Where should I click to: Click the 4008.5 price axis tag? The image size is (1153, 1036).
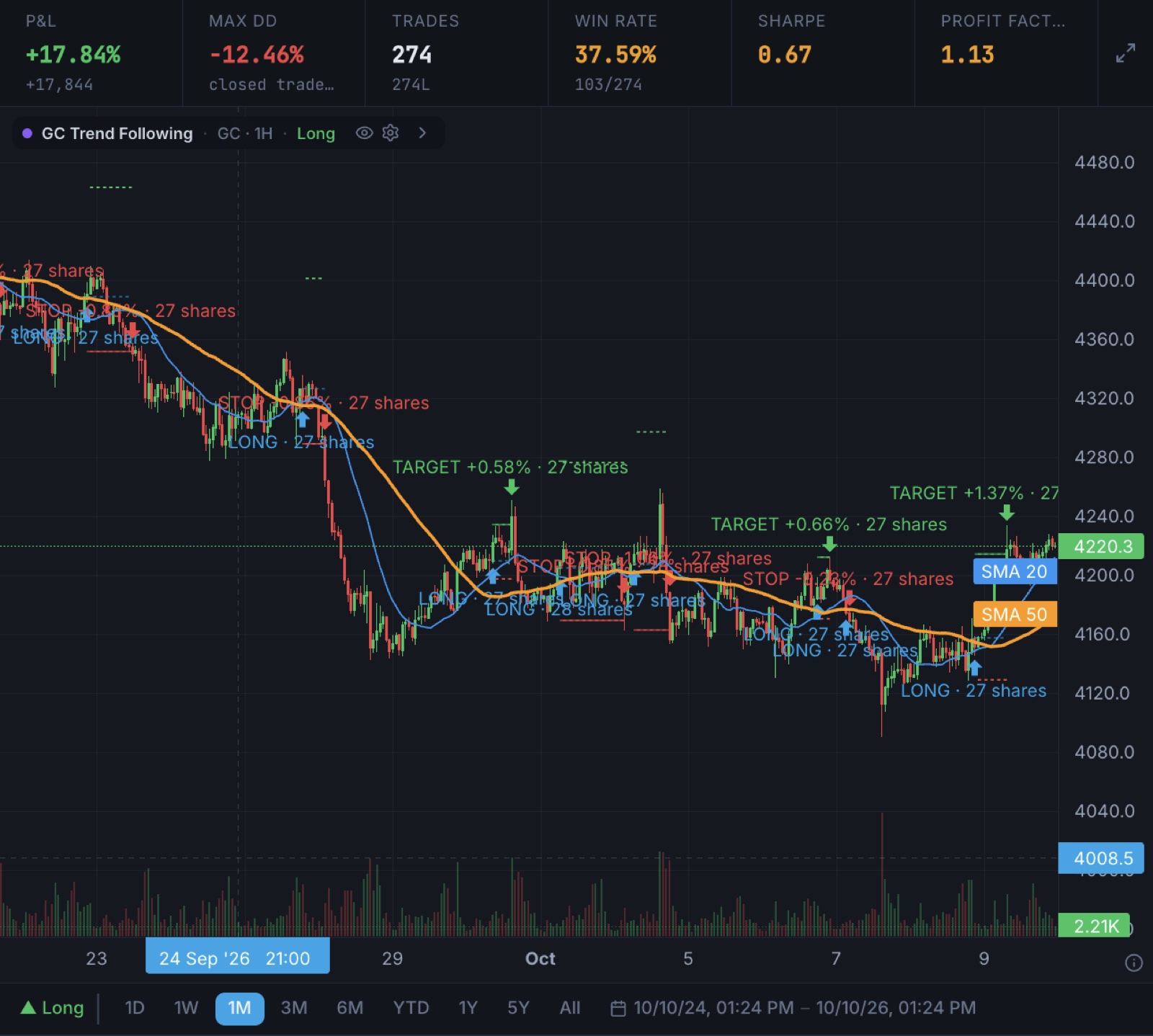click(x=1102, y=858)
